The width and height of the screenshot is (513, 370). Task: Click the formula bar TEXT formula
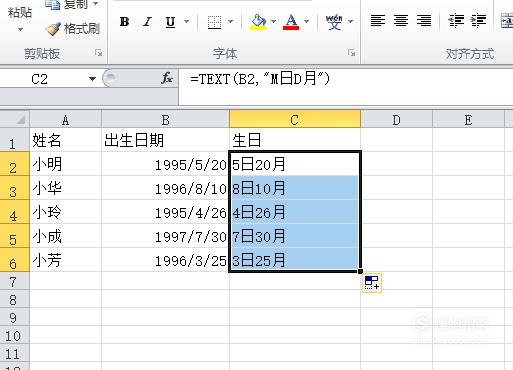pos(260,79)
